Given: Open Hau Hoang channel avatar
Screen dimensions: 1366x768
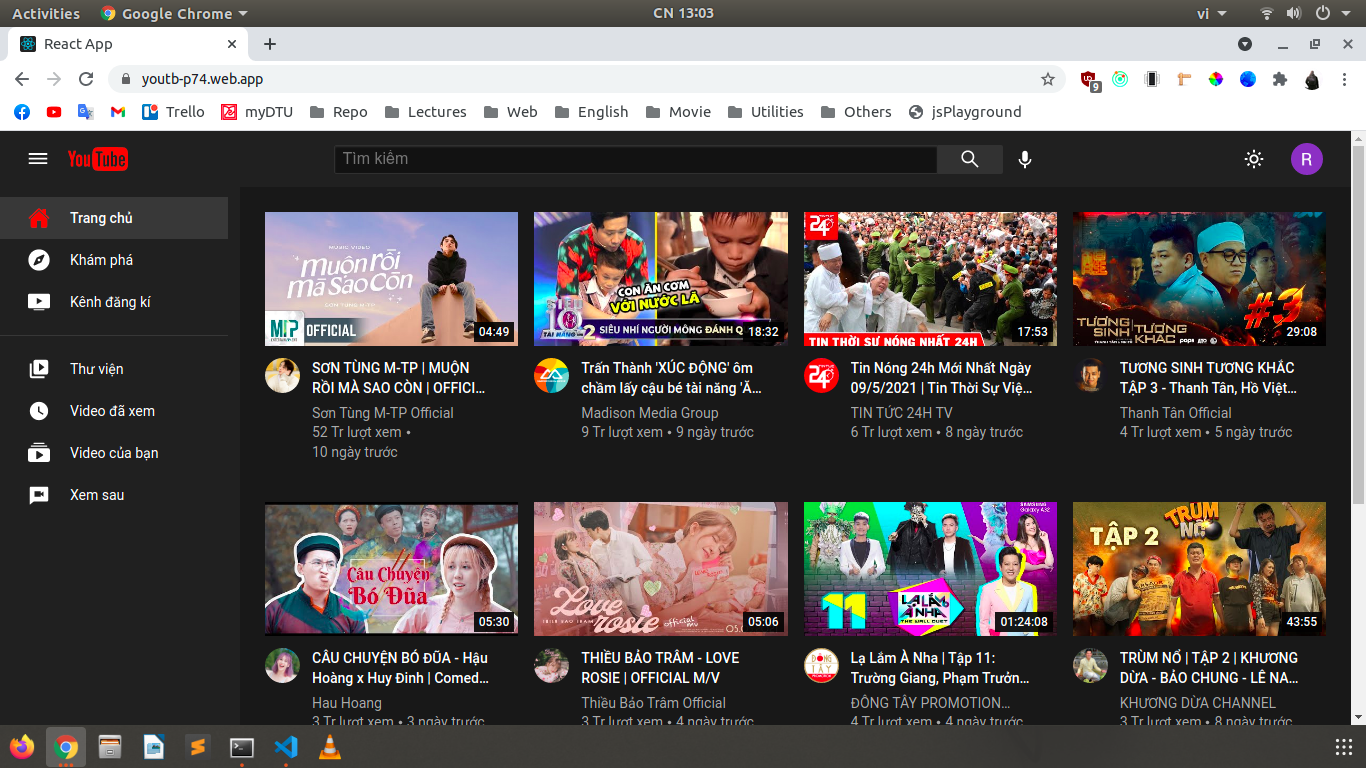Looking at the screenshot, I should pos(282,666).
